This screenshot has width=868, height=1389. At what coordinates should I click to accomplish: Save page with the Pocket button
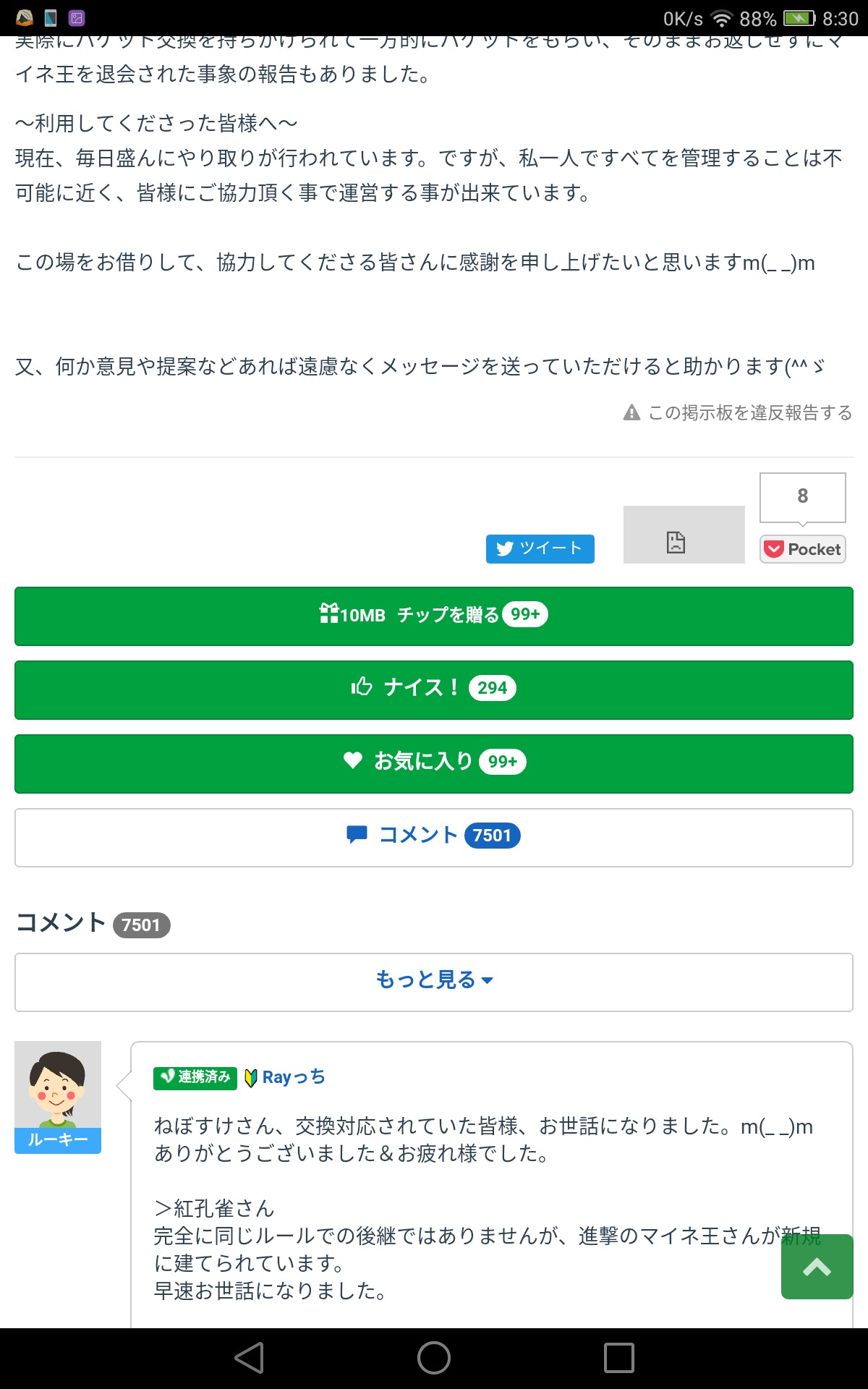802,550
